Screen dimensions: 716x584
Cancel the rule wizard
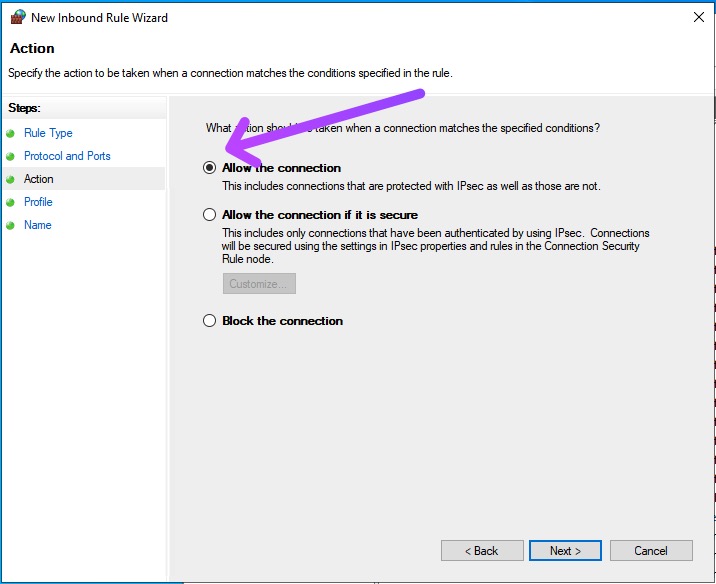point(651,551)
